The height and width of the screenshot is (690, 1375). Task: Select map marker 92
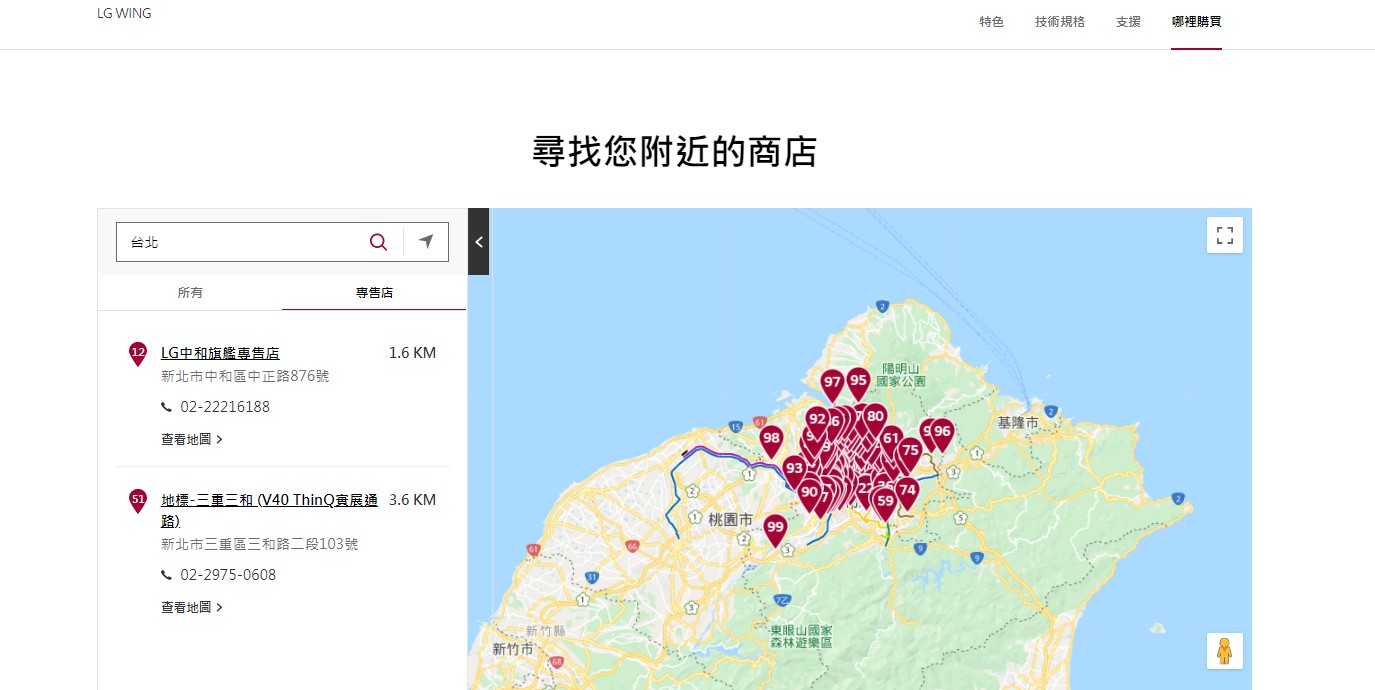(817, 420)
